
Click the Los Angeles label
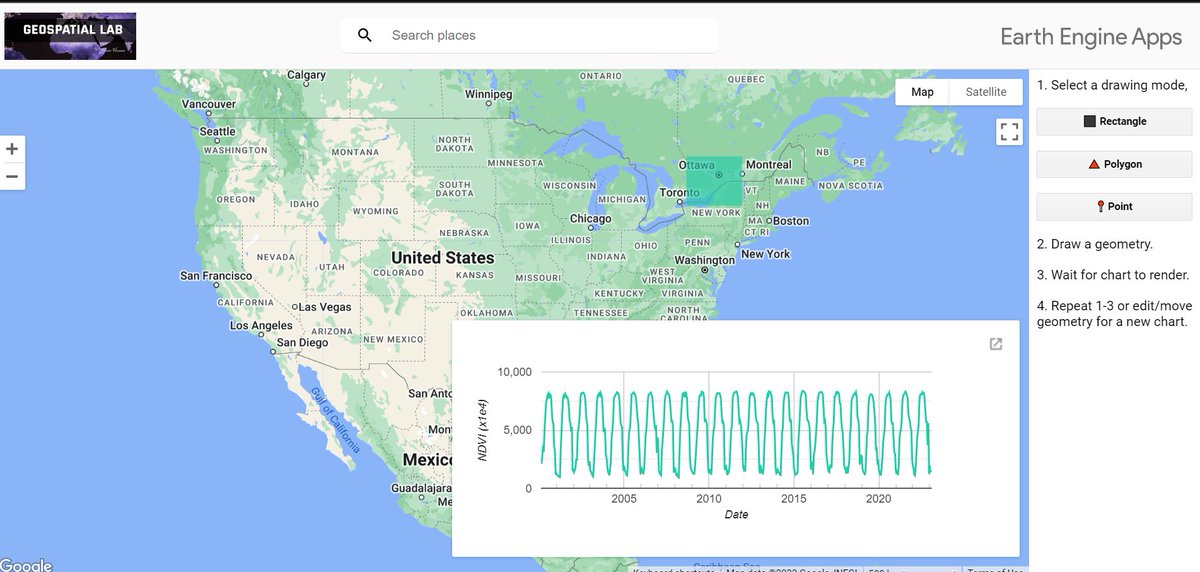(261, 325)
